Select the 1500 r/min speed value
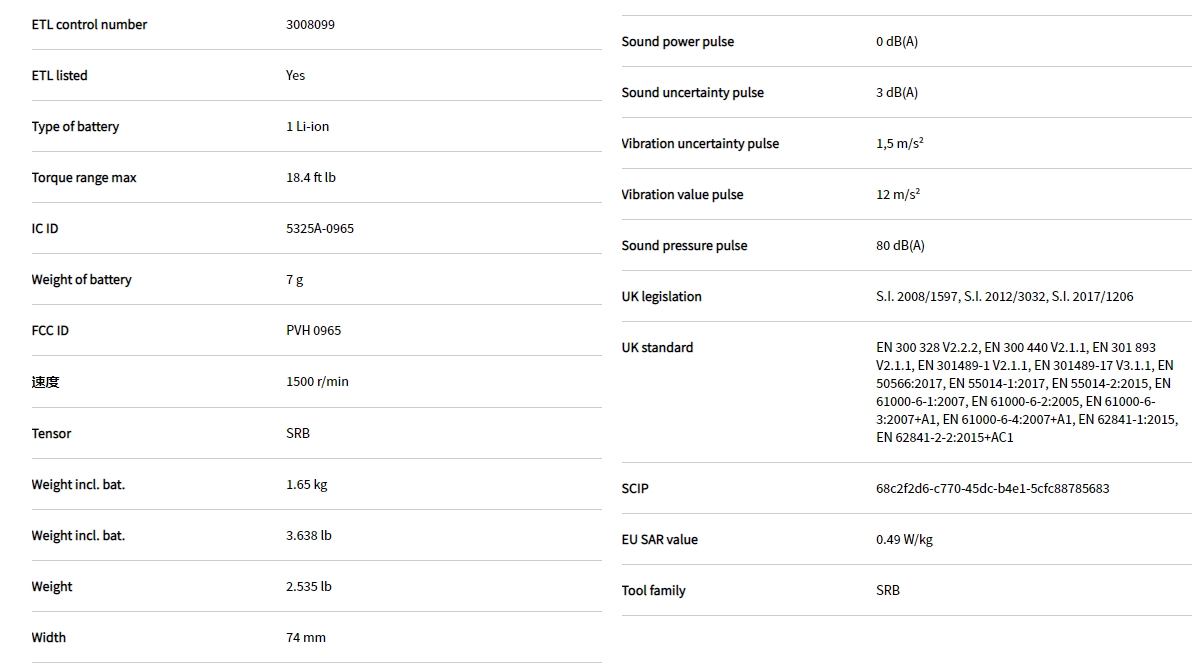The image size is (1197, 664). (x=317, y=382)
